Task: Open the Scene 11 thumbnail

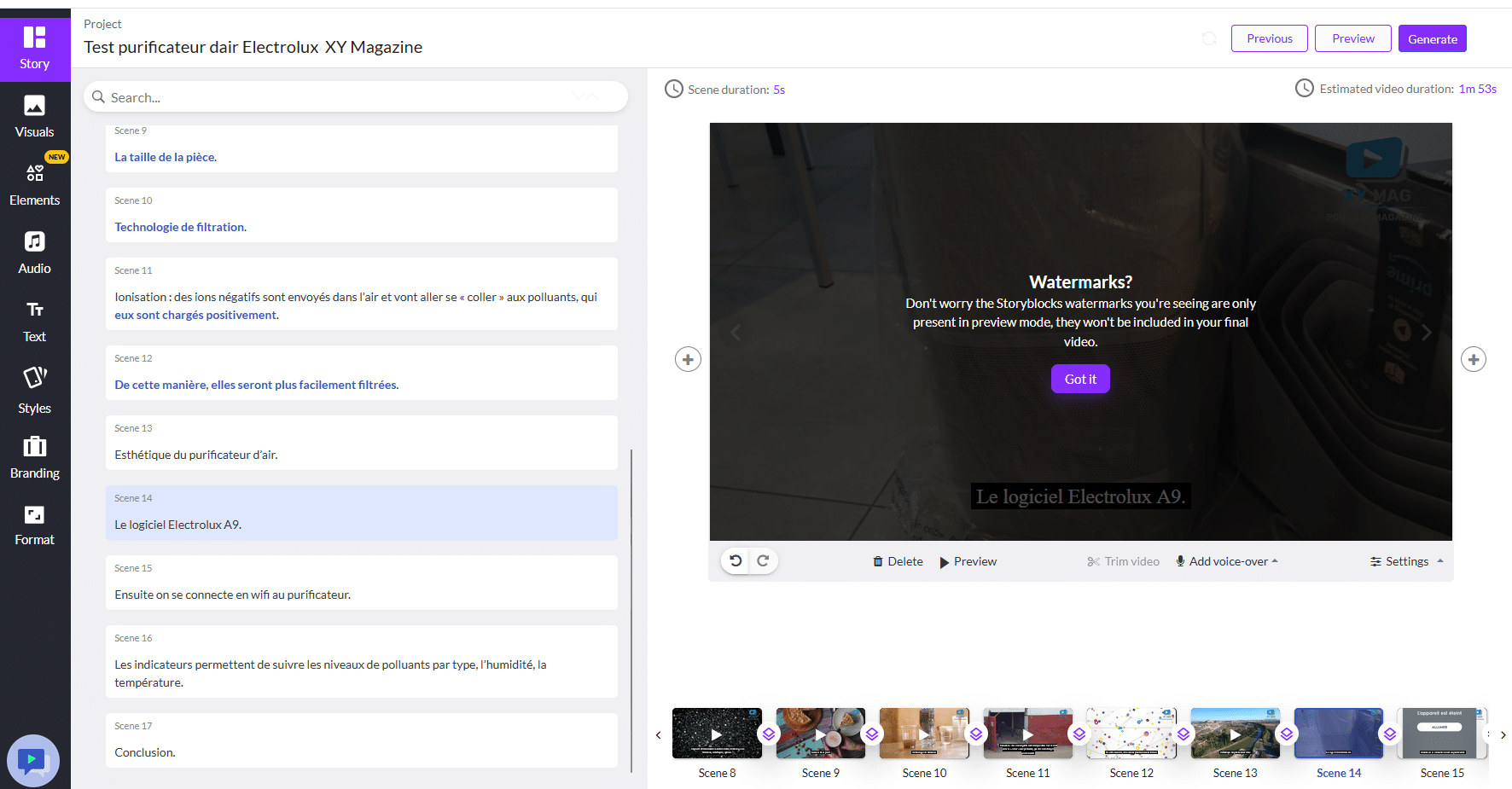Action: (x=1028, y=734)
